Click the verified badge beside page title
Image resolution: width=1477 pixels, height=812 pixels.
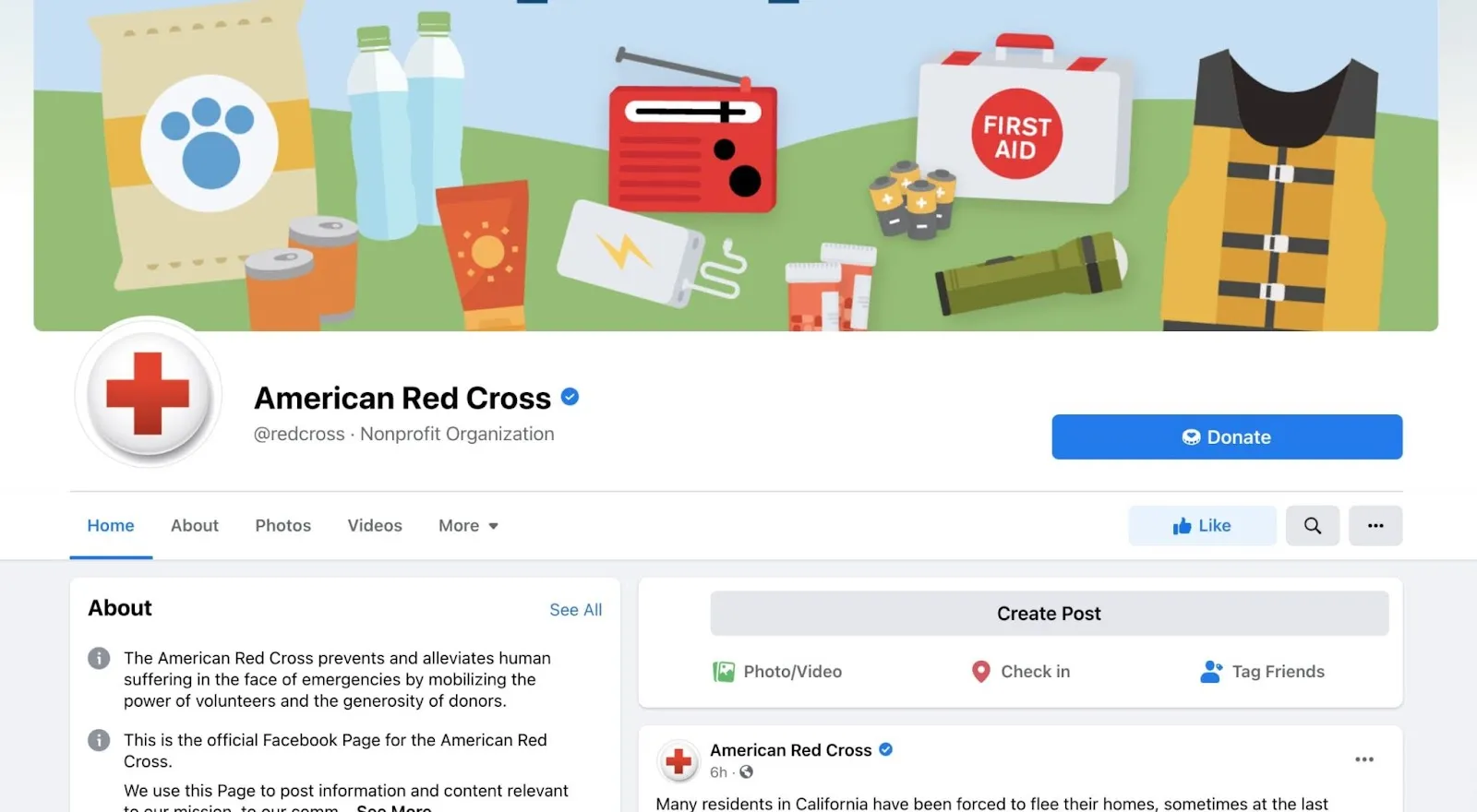(570, 397)
